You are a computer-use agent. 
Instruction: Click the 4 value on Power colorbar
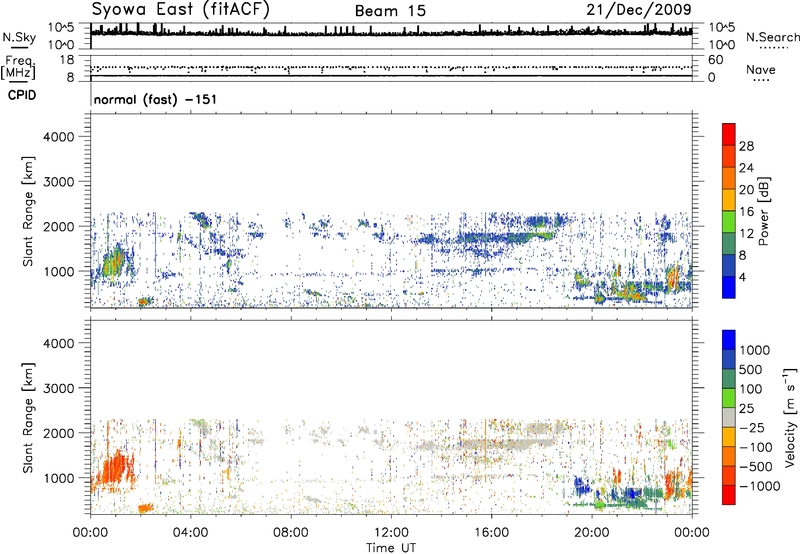[742, 278]
